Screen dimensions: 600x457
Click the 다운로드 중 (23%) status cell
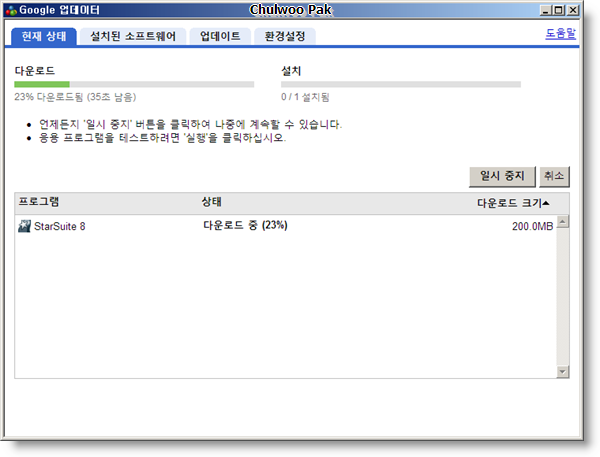point(245,225)
